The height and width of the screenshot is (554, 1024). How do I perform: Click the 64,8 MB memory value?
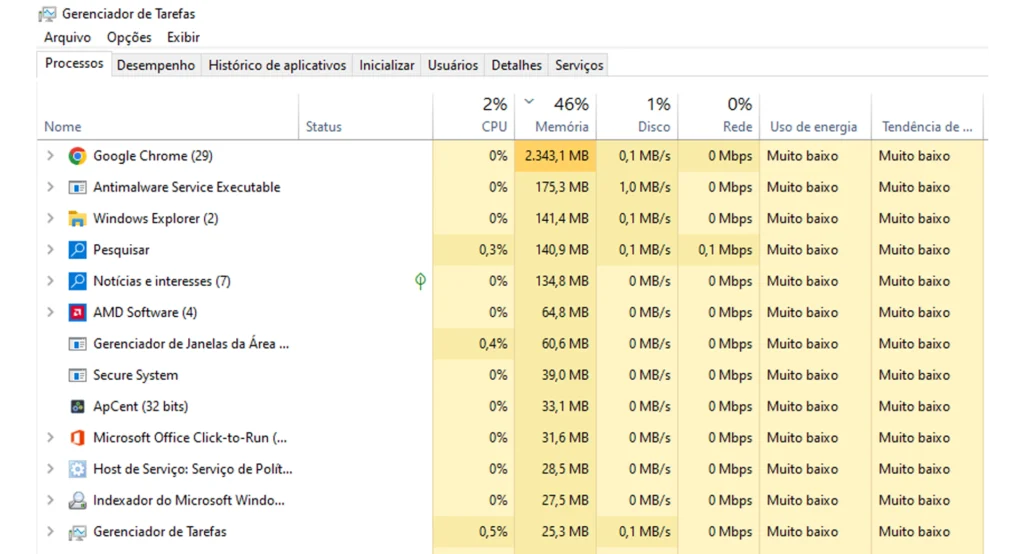click(565, 312)
